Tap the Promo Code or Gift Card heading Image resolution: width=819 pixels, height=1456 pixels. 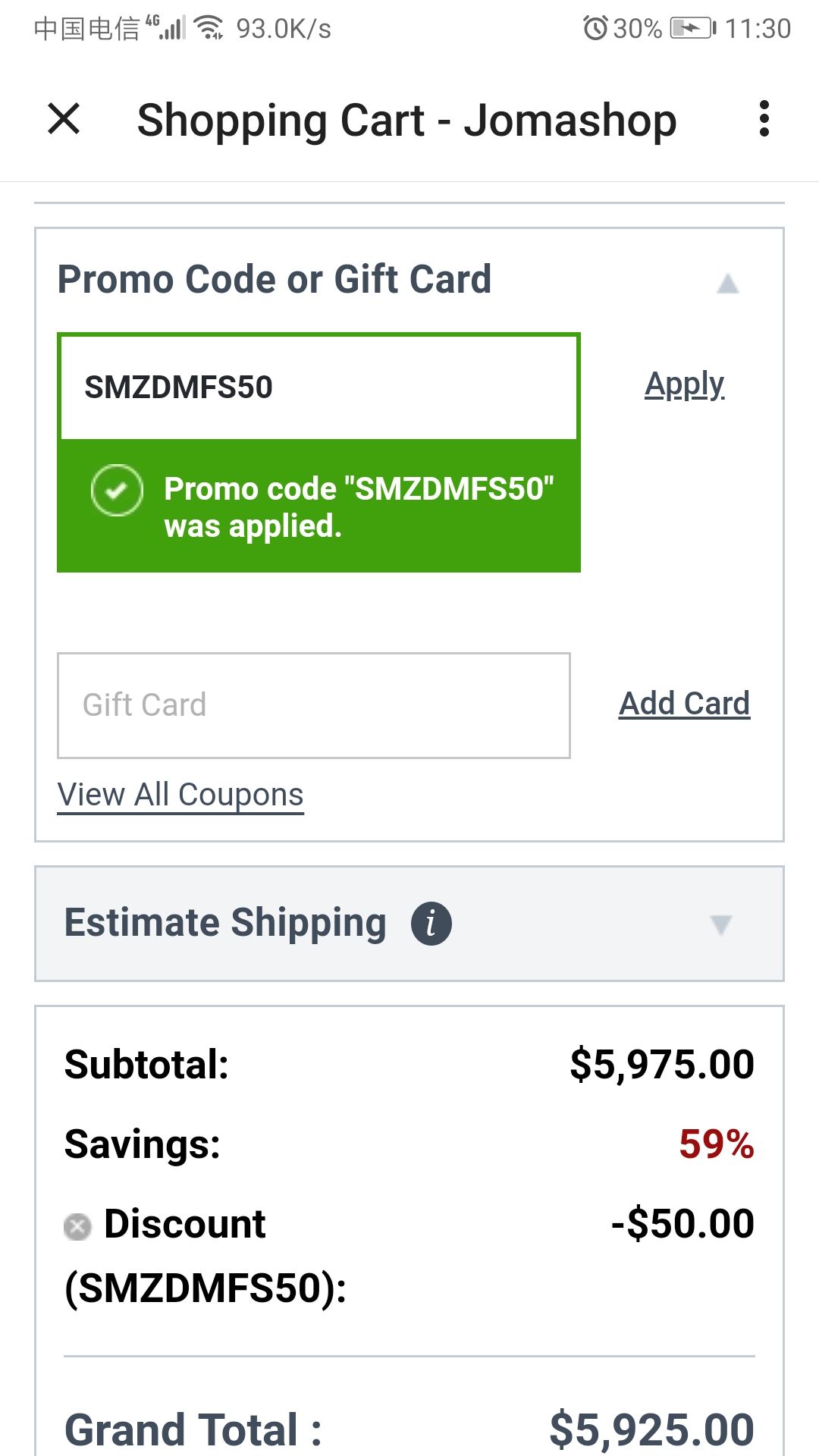pyautogui.click(x=275, y=279)
